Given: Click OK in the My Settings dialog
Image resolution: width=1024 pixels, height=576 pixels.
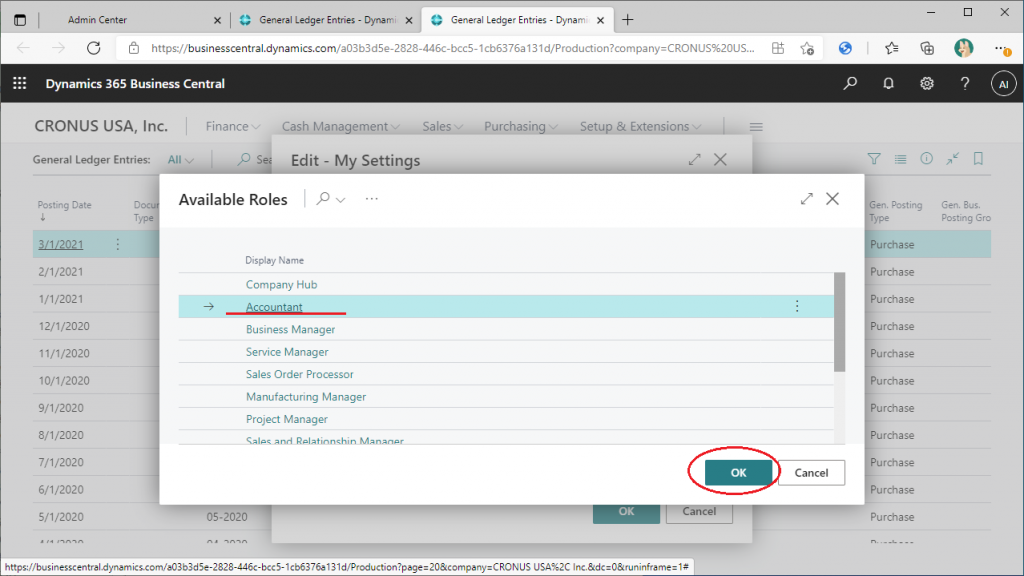Looking at the screenshot, I should 626,511.
